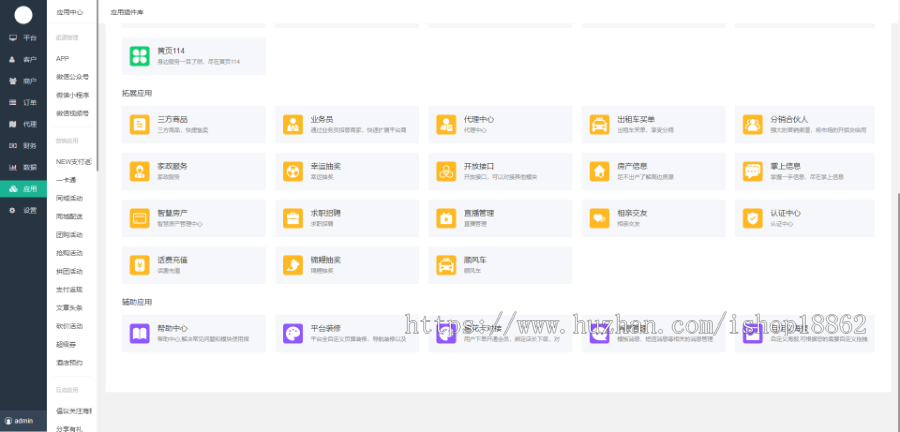The image size is (900, 432).
Task: Open NEW支付返 submenu item
Action: (73, 162)
